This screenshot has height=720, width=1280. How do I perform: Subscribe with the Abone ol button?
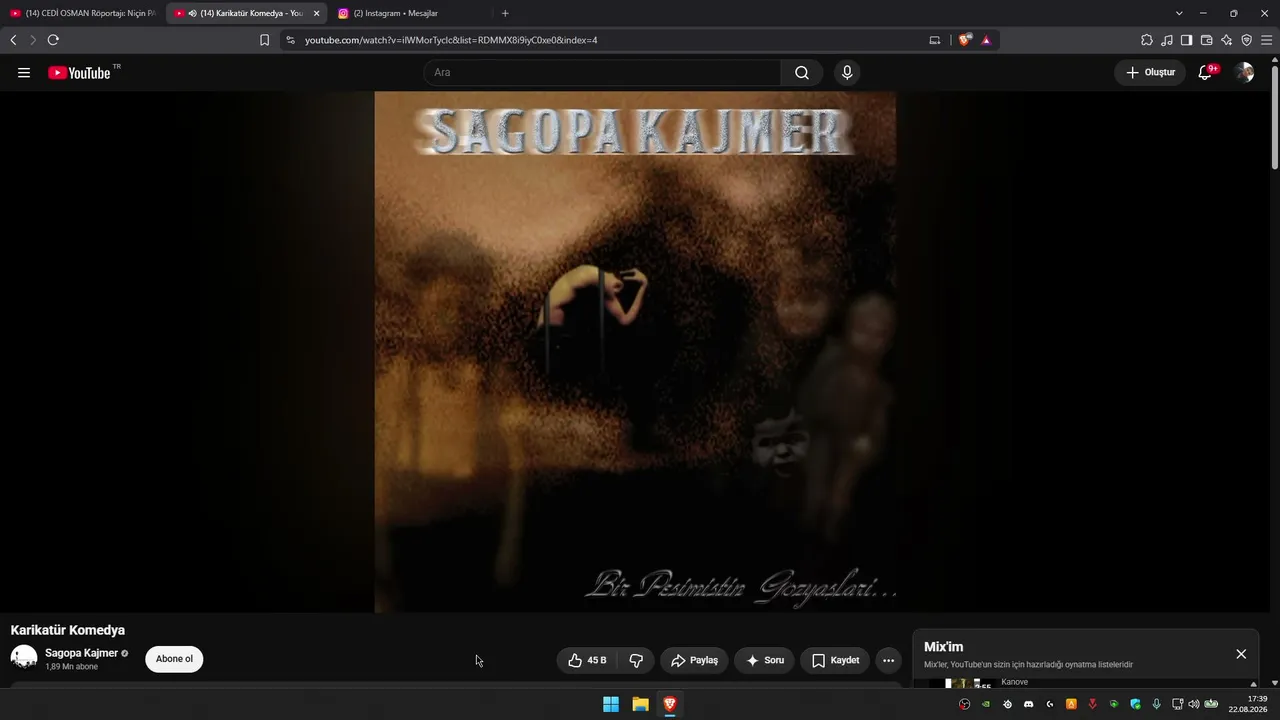pyautogui.click(x=174, y=659)
